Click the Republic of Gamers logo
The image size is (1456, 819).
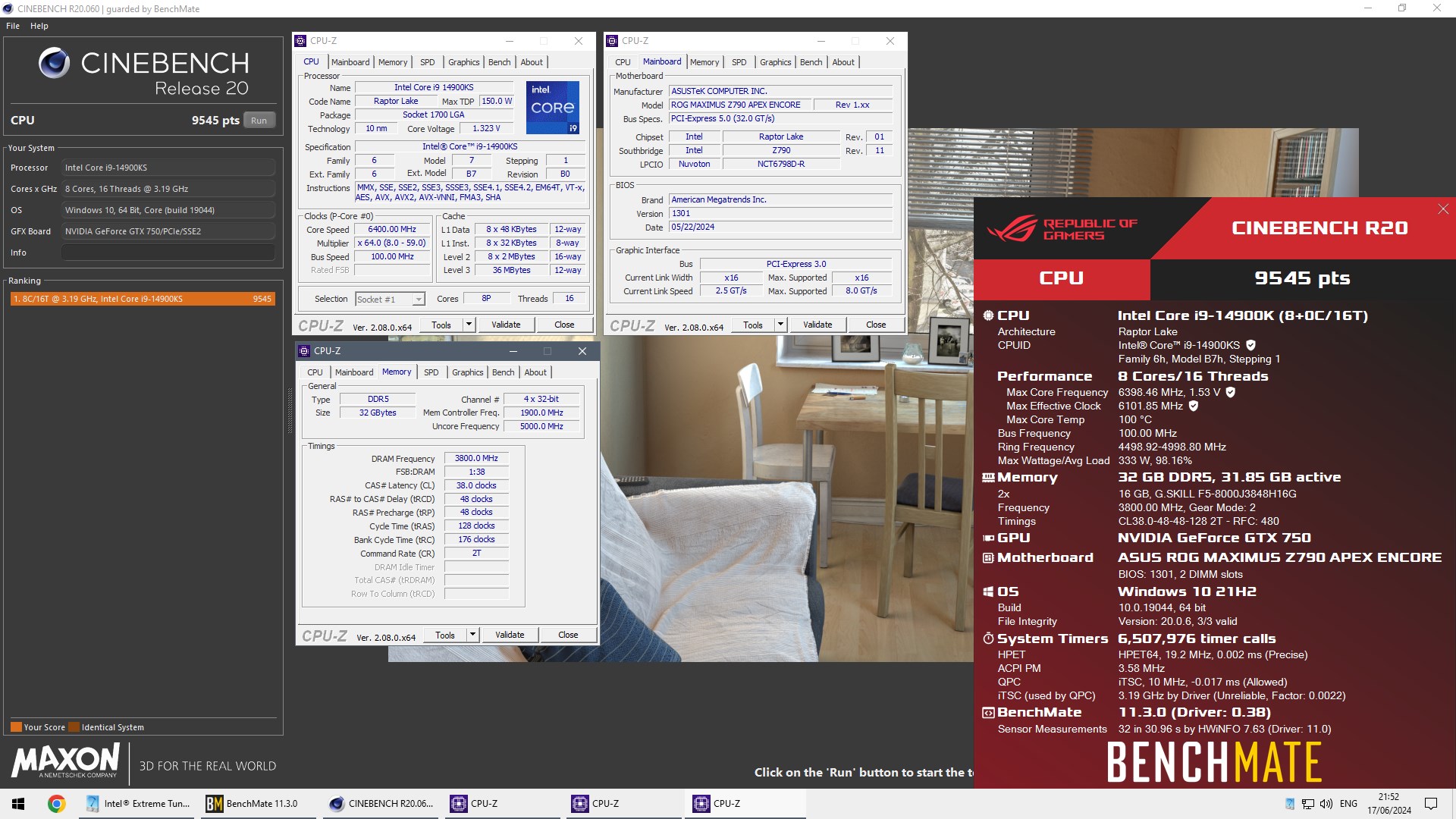tap(1062, 228)
